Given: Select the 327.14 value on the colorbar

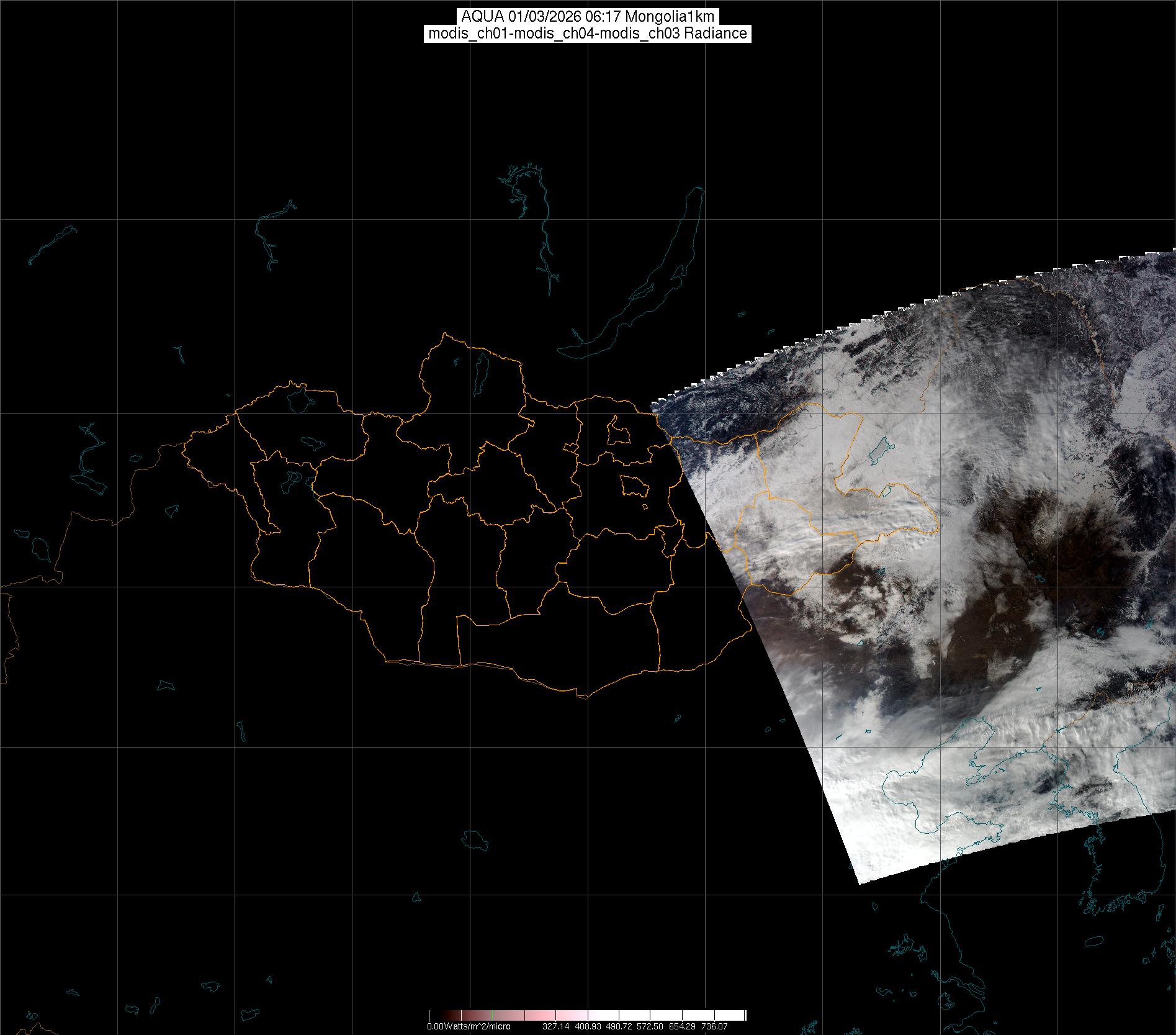Looking at the screenshot, I should point(555,1026).
